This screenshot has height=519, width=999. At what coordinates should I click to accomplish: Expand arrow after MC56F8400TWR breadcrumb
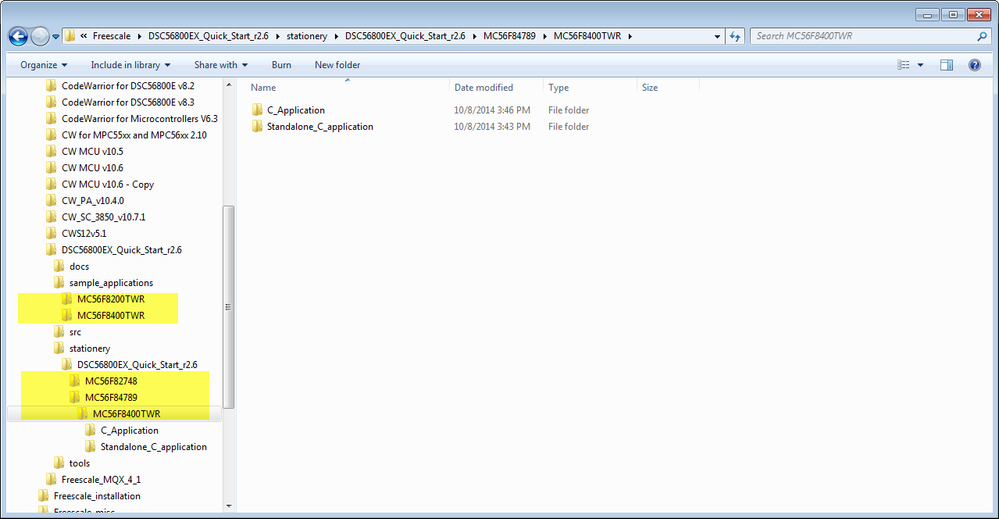coord(630,36)
